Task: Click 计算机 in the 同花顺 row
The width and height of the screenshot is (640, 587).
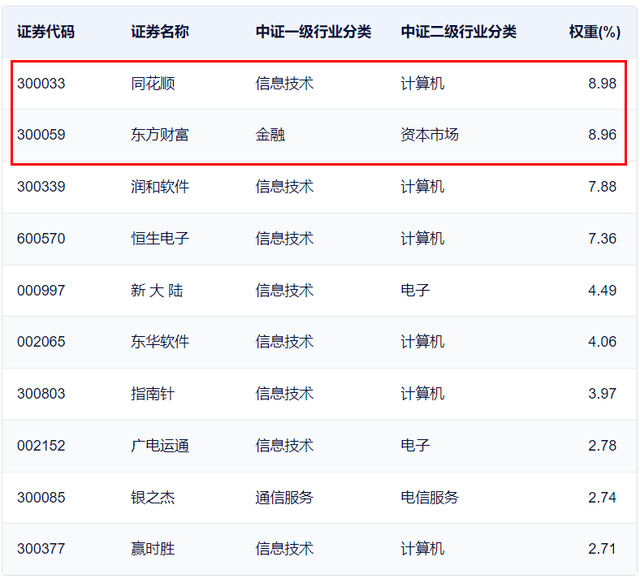Action: (x=422, y=84)
